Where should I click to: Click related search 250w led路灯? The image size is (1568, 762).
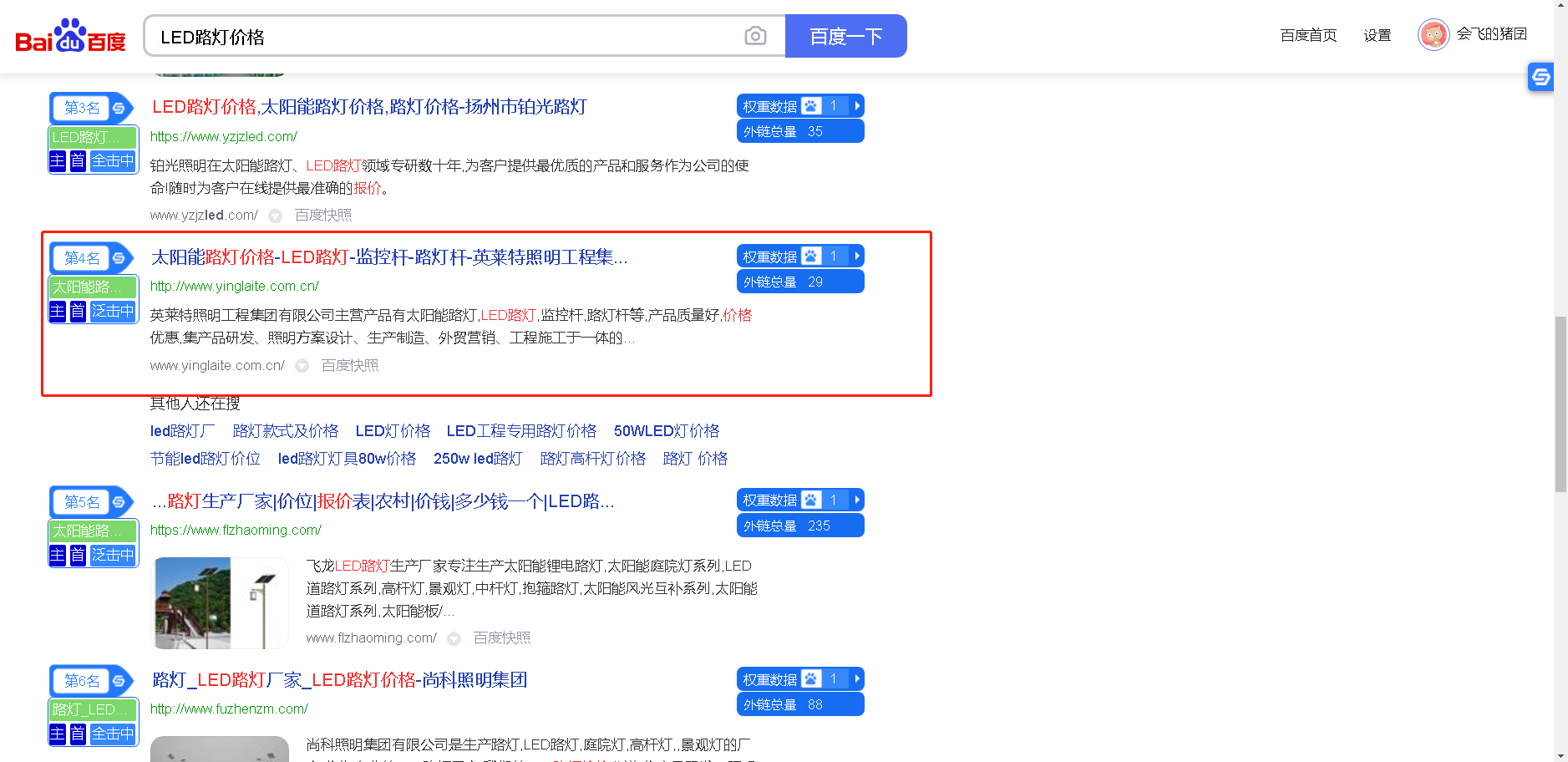point(478,459)
